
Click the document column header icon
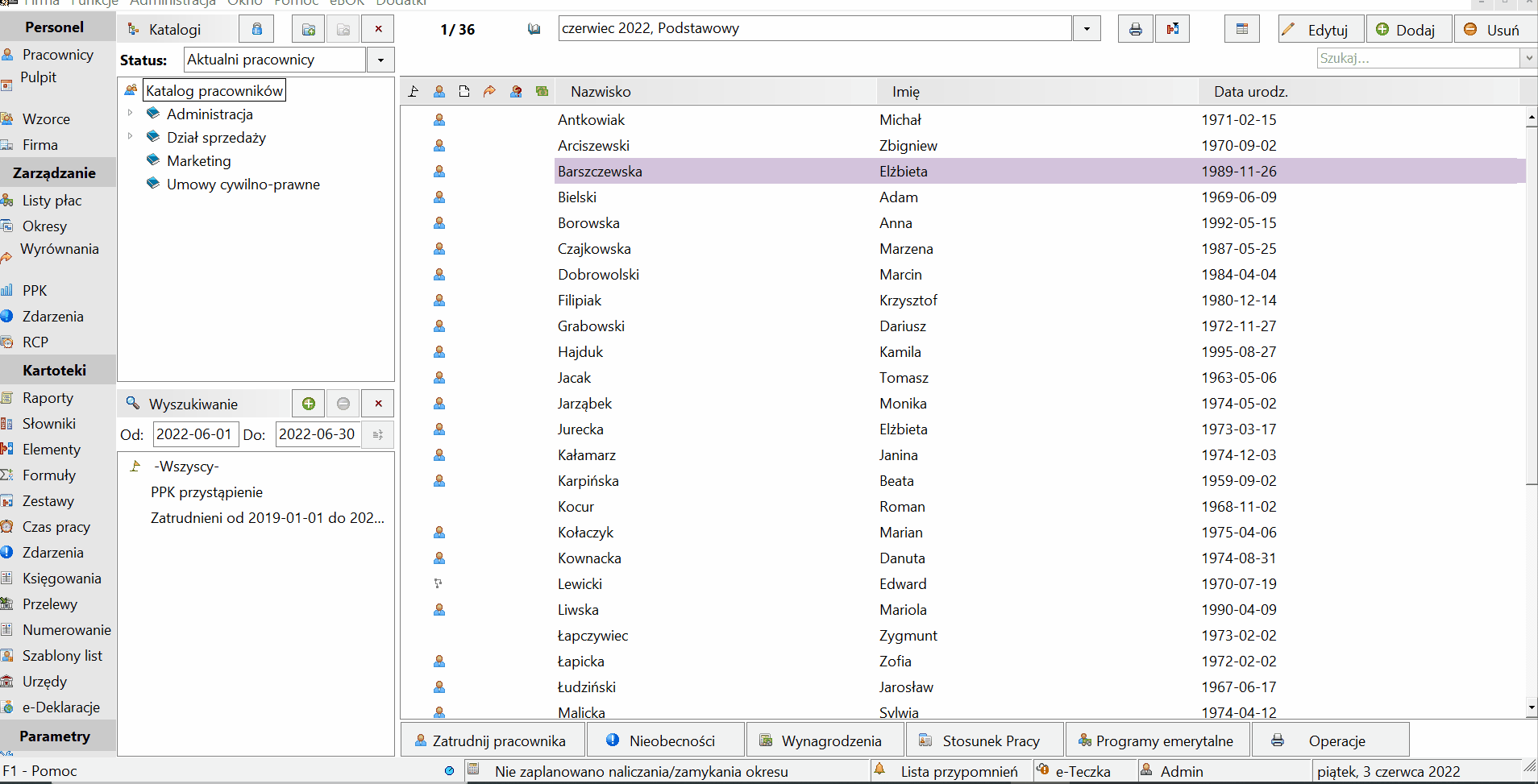pyautogui.click(x=464, y=91)
